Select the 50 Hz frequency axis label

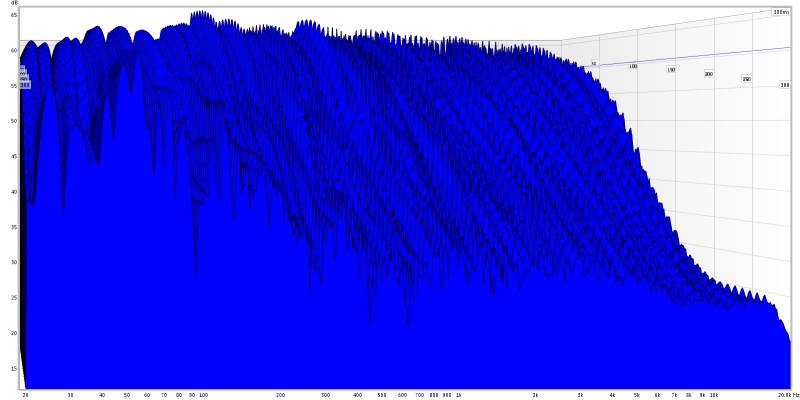point(127,395)
